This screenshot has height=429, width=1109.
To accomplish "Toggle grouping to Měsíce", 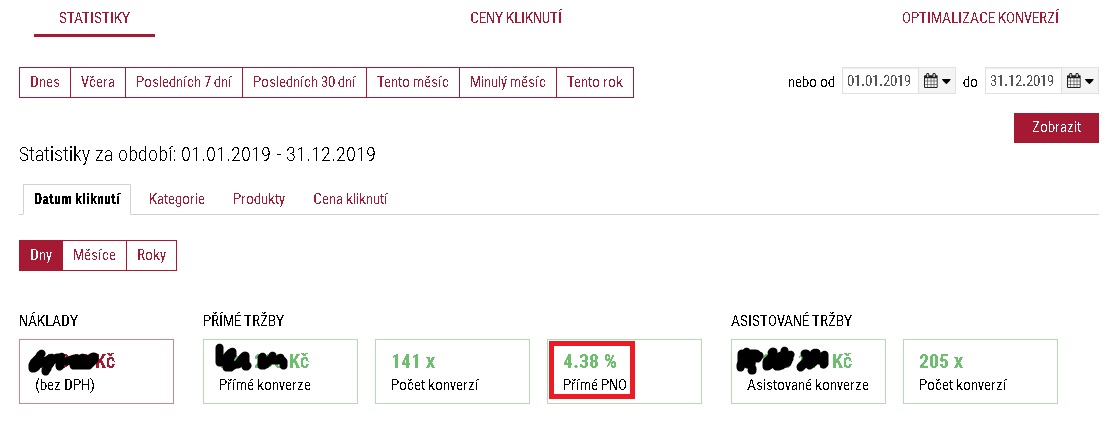I will [94, 255].
